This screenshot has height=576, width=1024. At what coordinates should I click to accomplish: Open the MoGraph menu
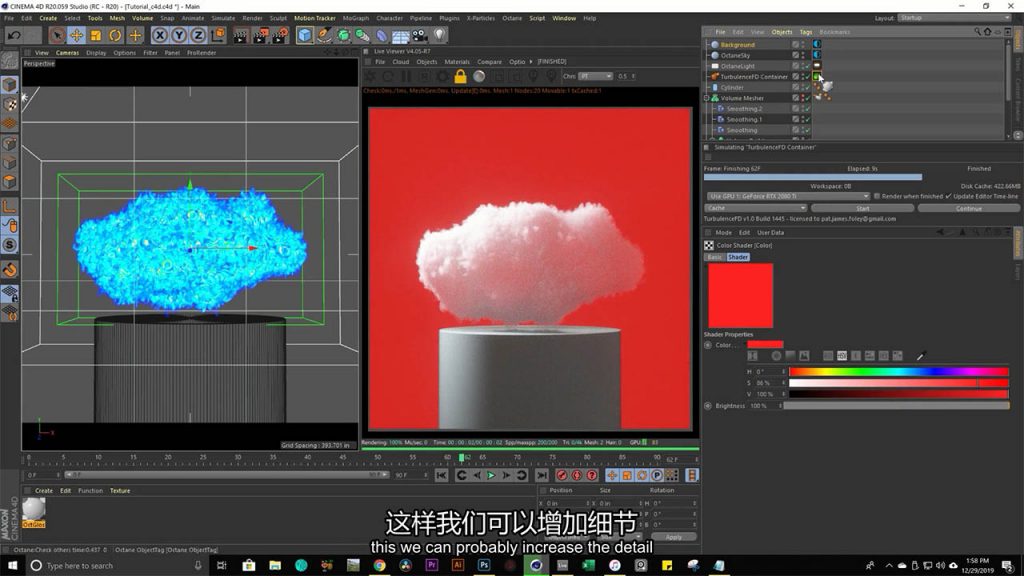355,18
